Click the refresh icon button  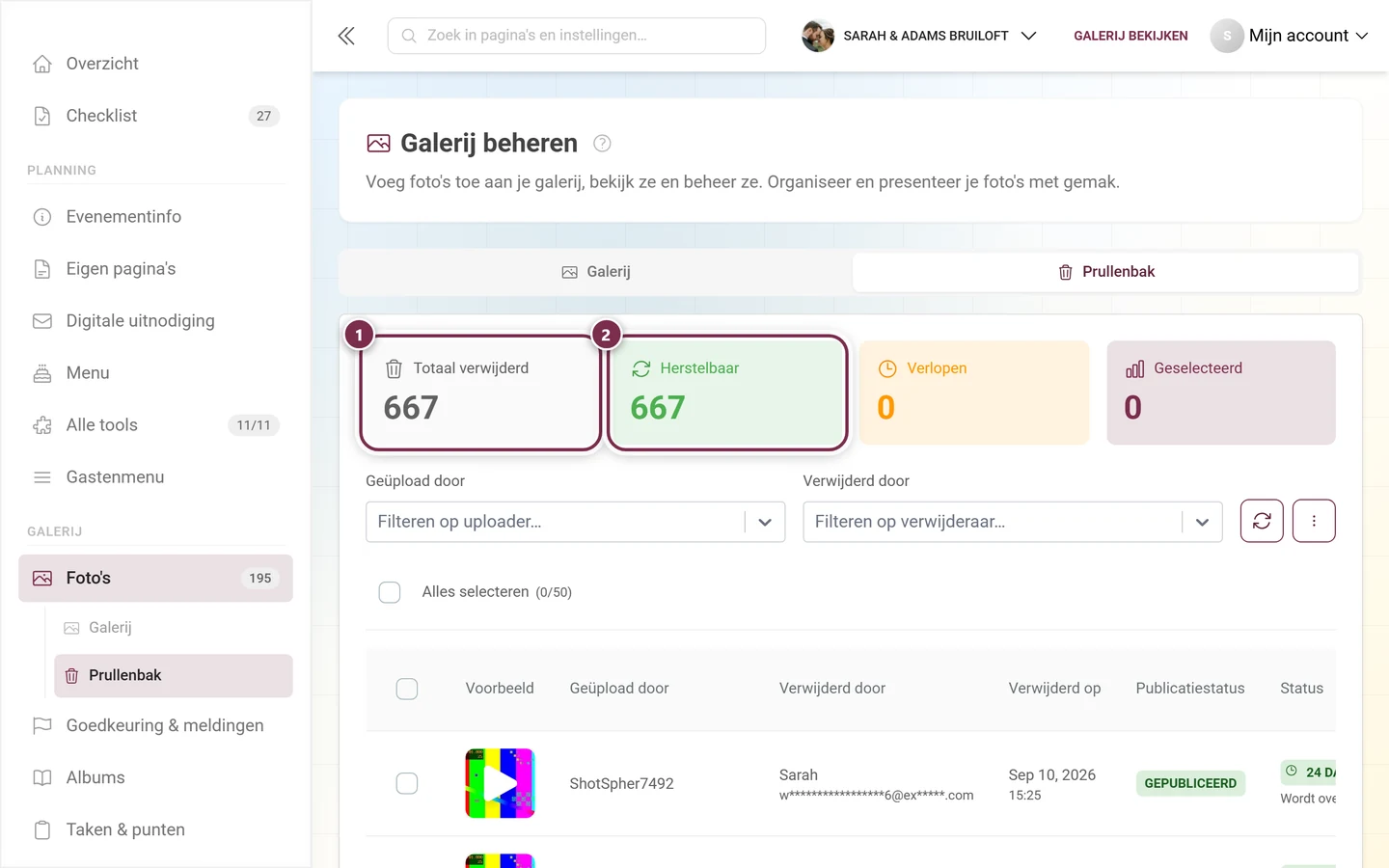point(1262,521)
